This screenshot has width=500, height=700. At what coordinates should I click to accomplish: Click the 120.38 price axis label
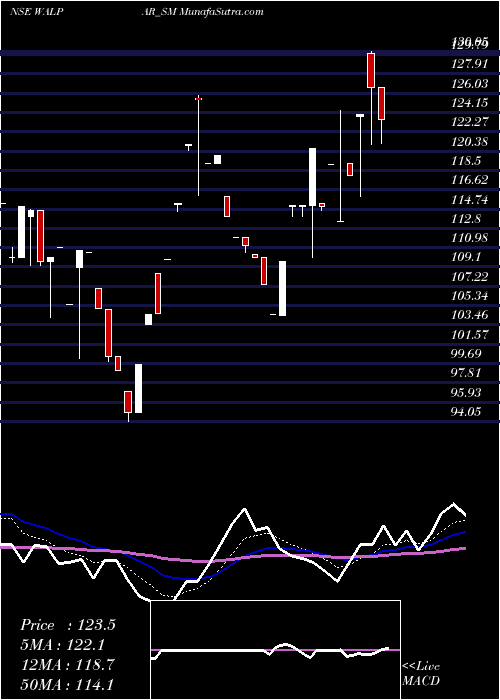coord(470,142)
